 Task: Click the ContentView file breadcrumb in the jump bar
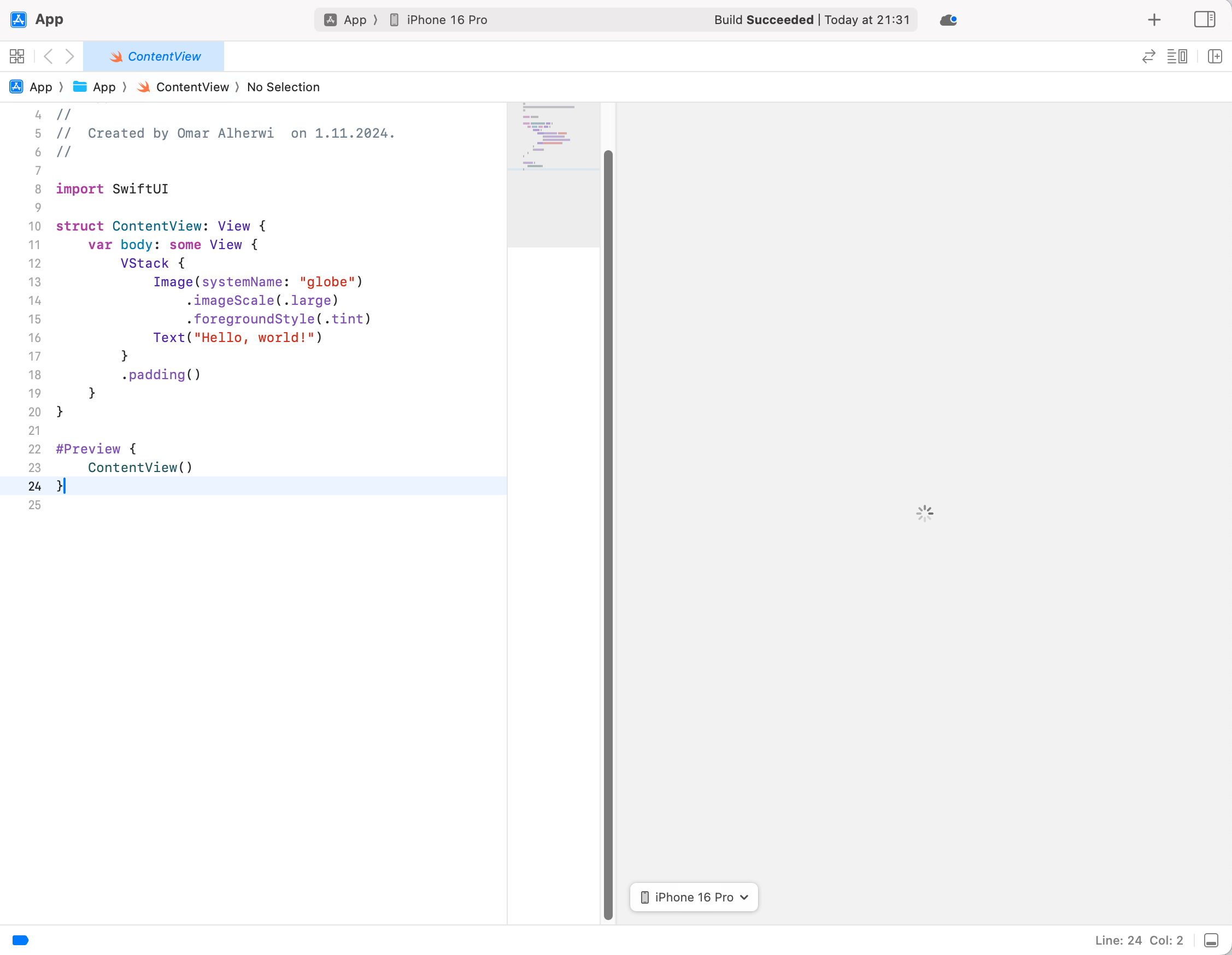(x=183, y=87)
